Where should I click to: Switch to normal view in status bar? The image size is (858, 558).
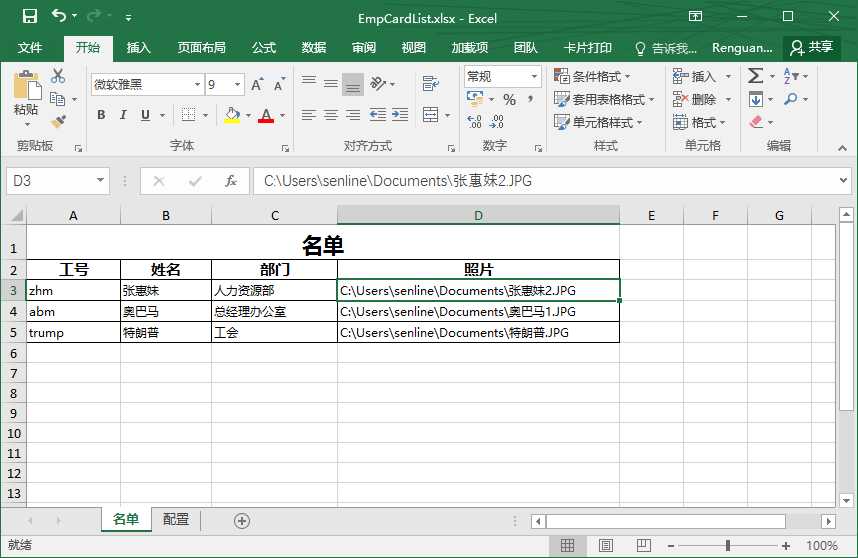567,545
